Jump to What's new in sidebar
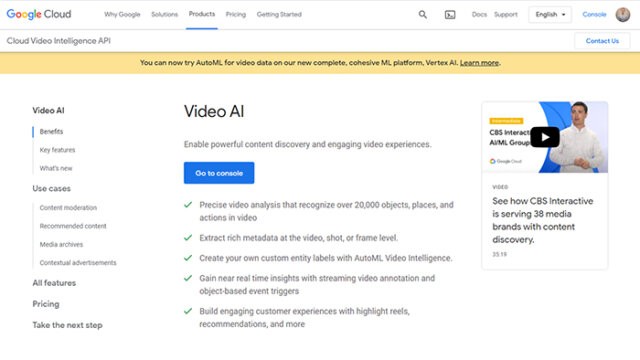The image size is (640, 360). coord(56,168)
